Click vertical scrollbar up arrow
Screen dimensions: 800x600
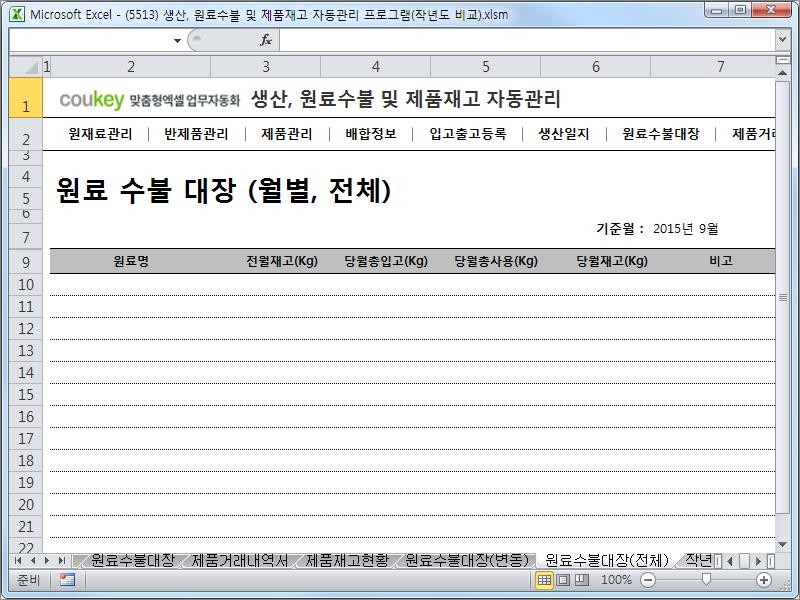[x=782, y=73]
